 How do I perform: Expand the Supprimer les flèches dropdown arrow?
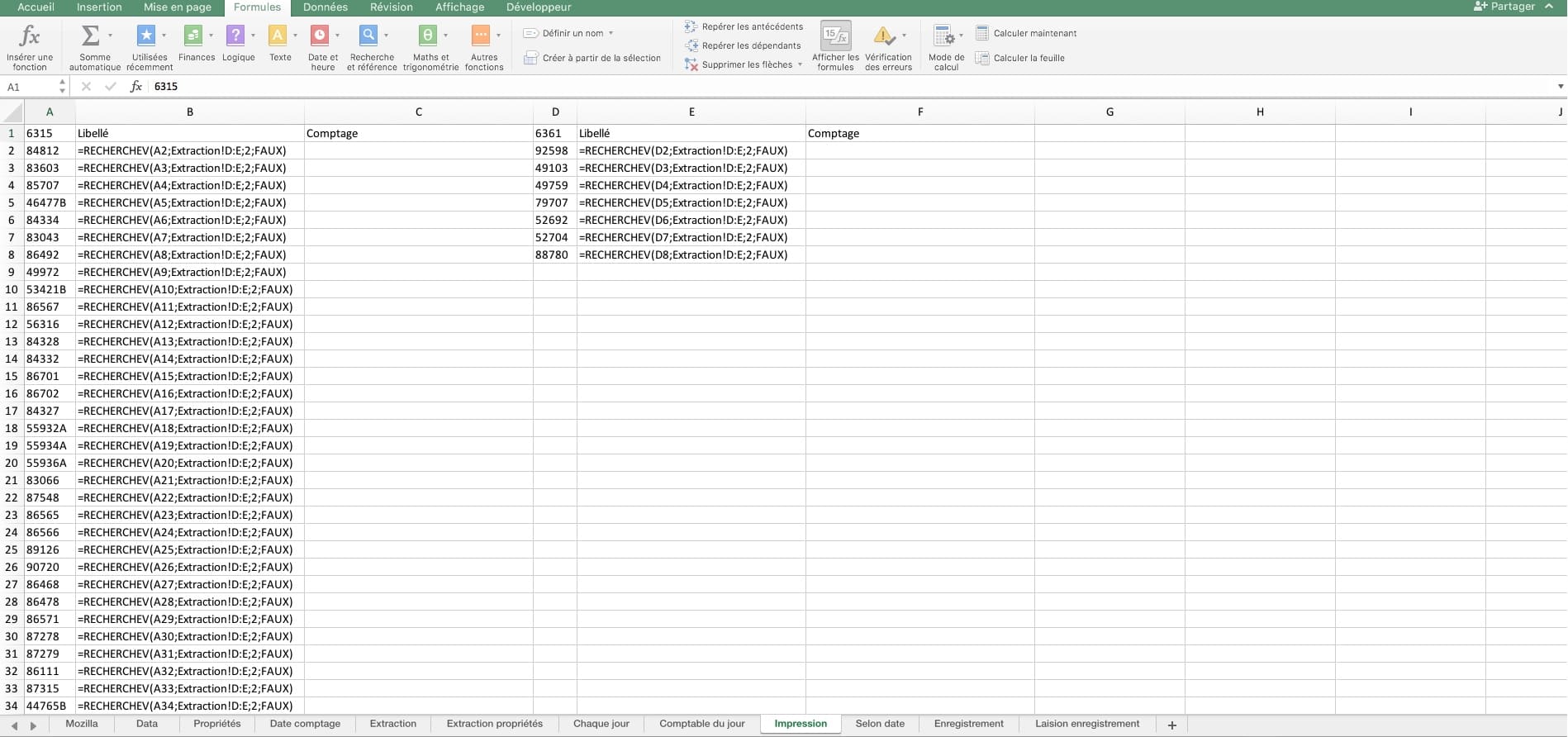click(800, 64)
